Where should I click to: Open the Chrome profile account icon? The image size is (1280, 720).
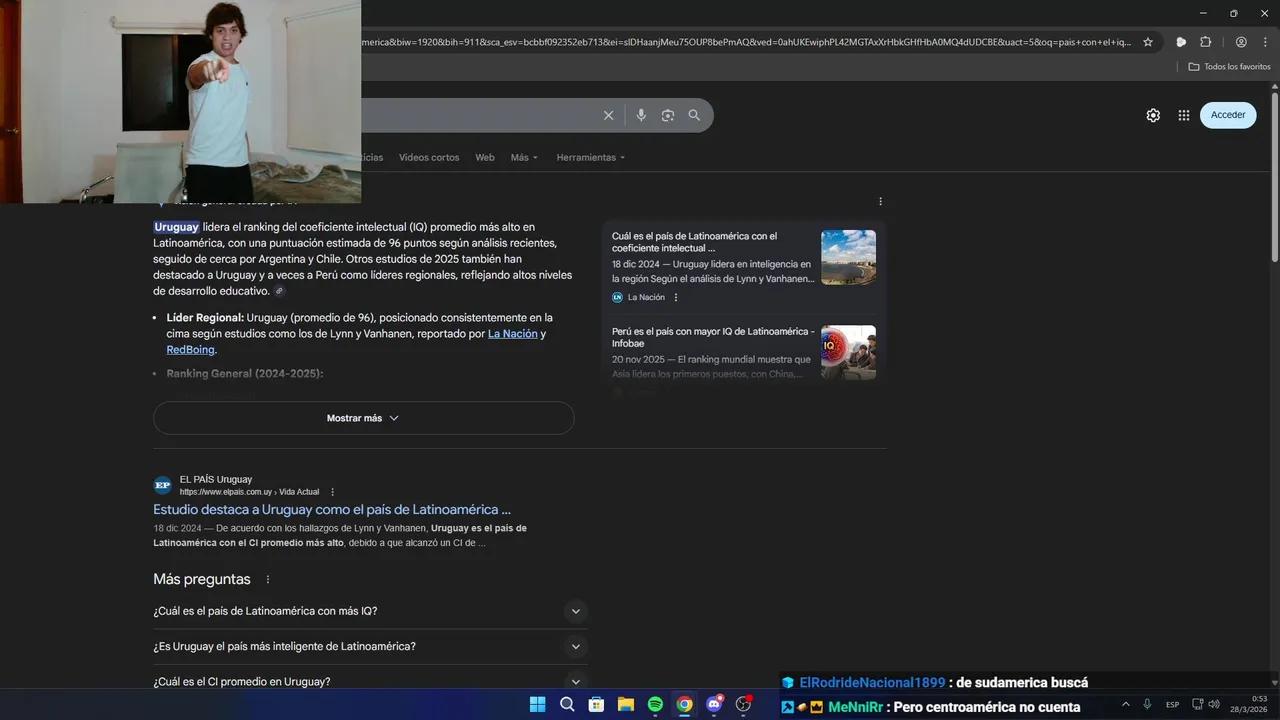pos(1241,42)
